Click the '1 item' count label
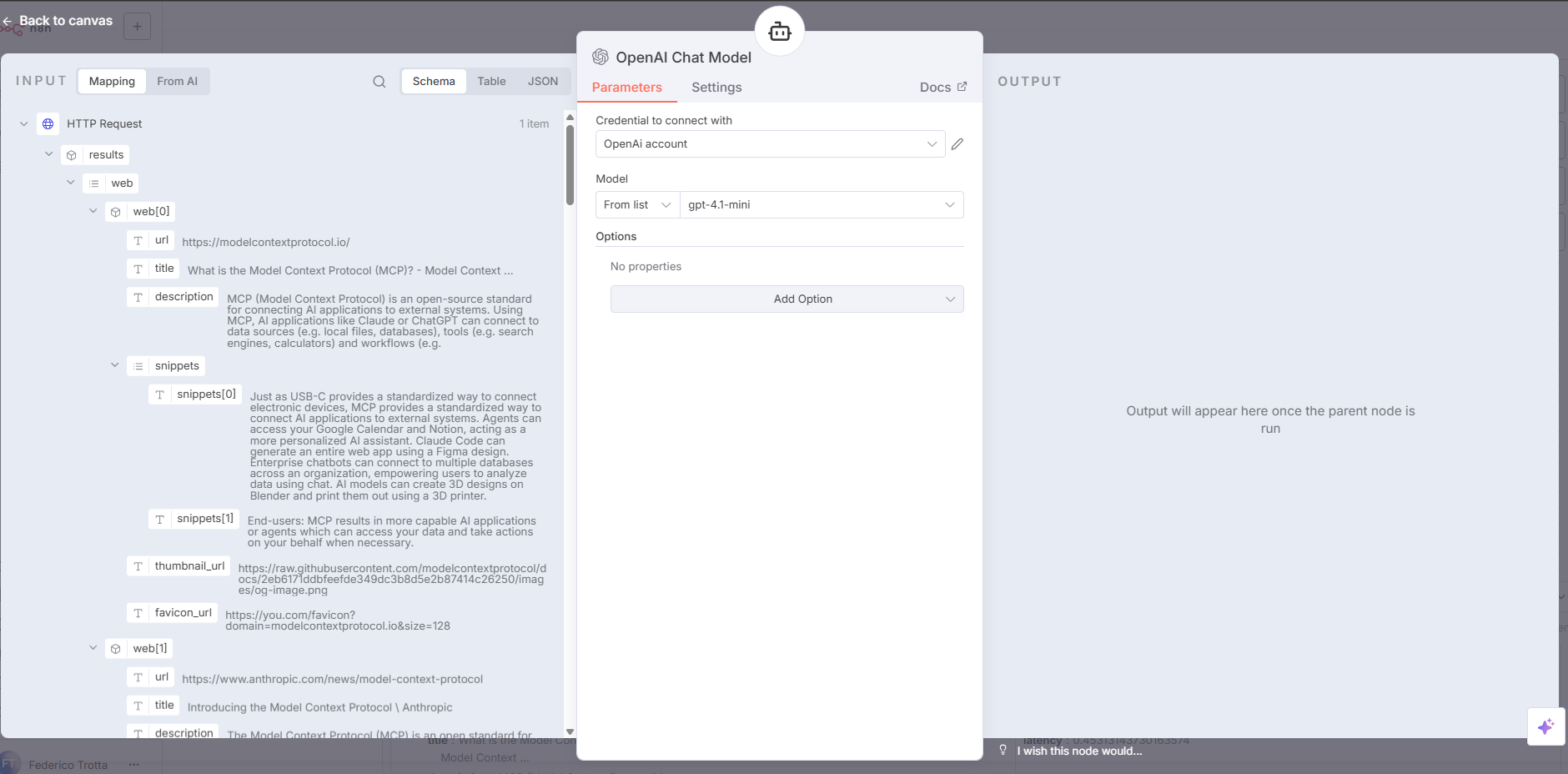This screenshot has width=1568, height=774. pyautogui.click(x=535, y=123)
